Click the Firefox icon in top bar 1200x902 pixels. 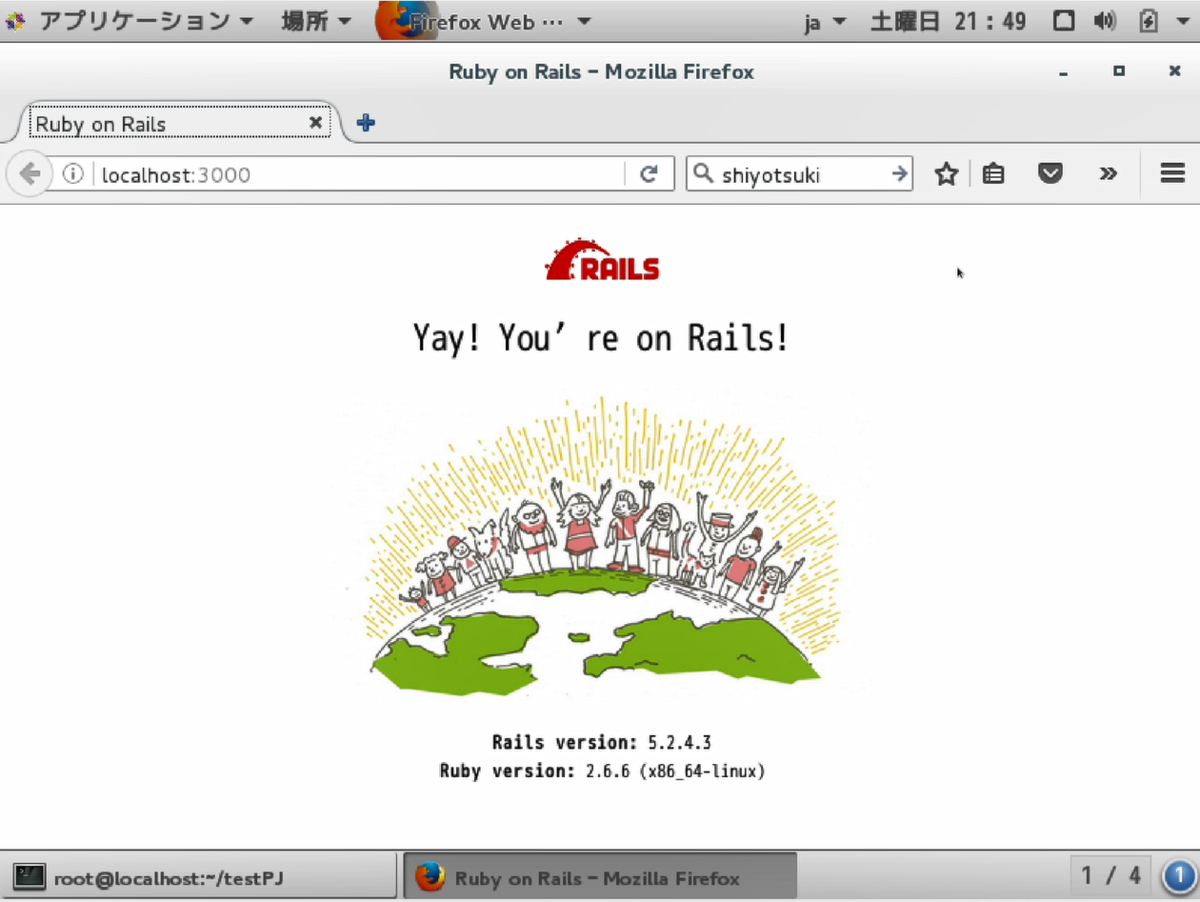(x=405, y=21)
